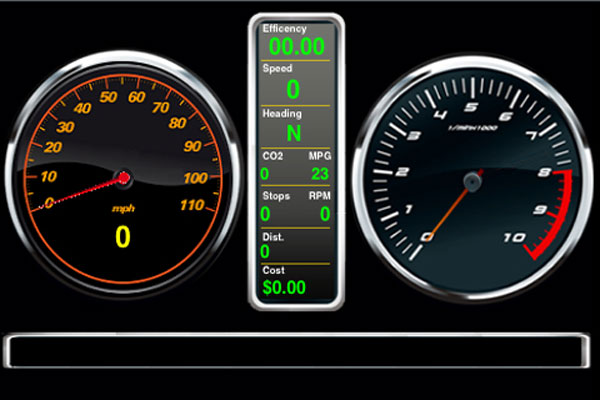
Task: Click the speedometer needle center hub
Action: click(125, 178)
